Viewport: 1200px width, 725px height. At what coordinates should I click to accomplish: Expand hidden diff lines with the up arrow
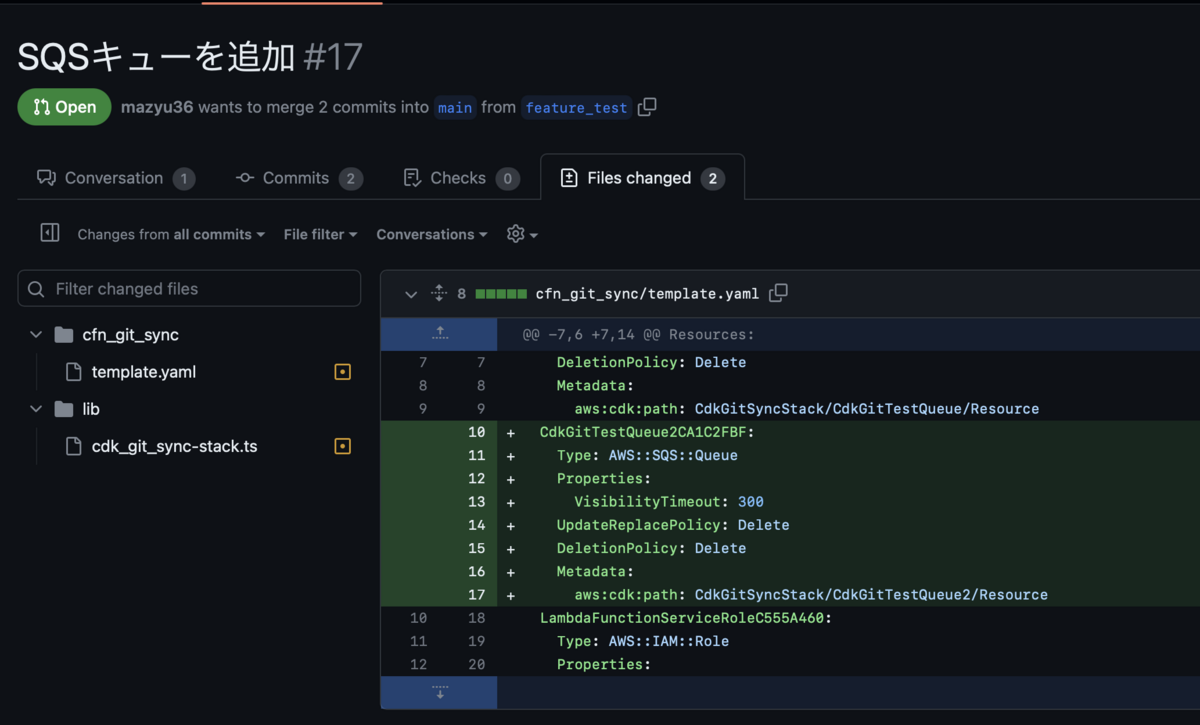(438, 333)
